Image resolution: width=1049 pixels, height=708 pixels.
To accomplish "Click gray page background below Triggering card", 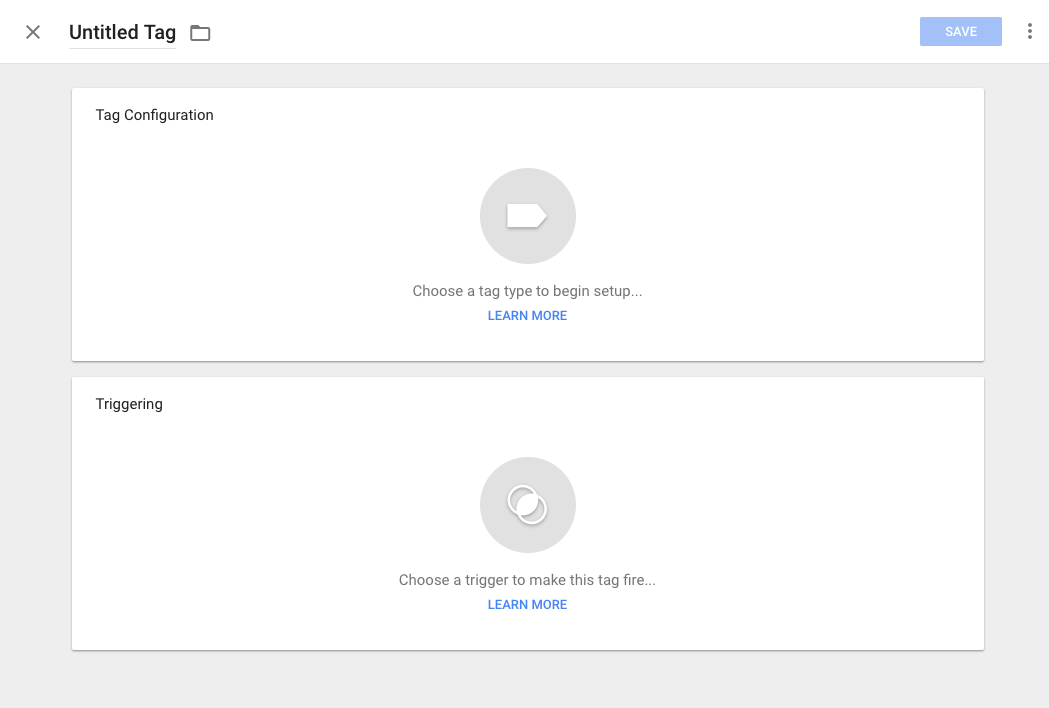I will coord(527,680).
